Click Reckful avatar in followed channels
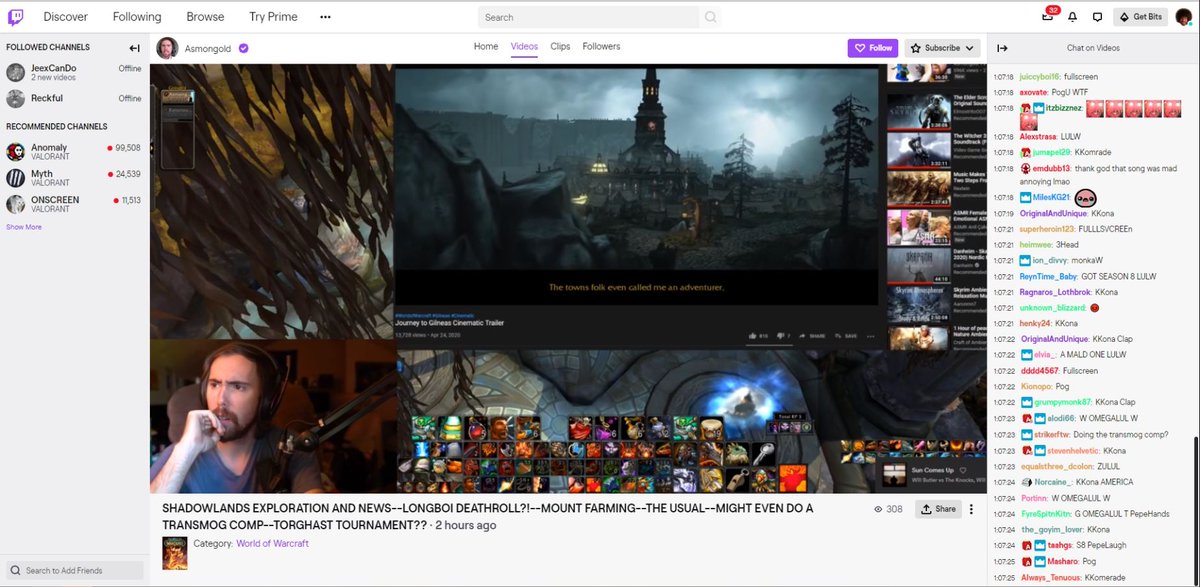Viewport: 1200px width, 587px height. pos(15,98)
